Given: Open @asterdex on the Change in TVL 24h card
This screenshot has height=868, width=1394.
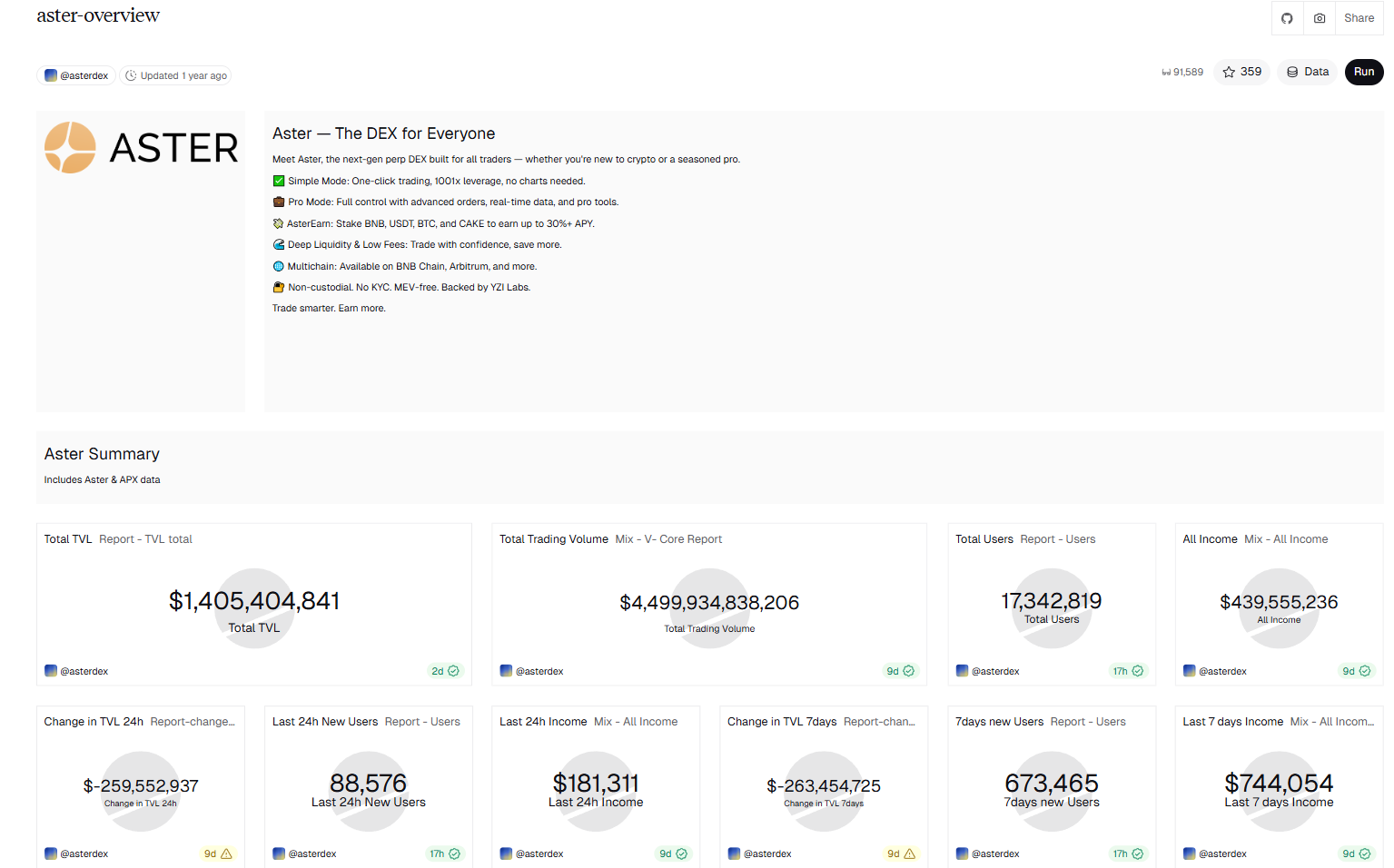Looking at the screenshot, I should [76, 853].
